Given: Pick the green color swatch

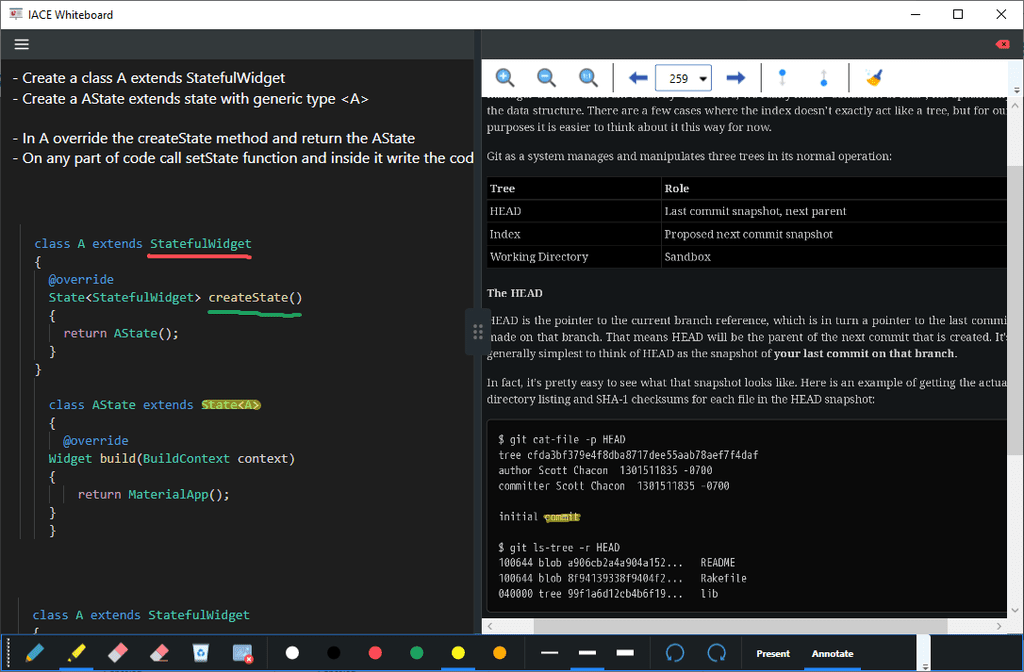Looking at the screenshot, I should (x=417, y=653).
